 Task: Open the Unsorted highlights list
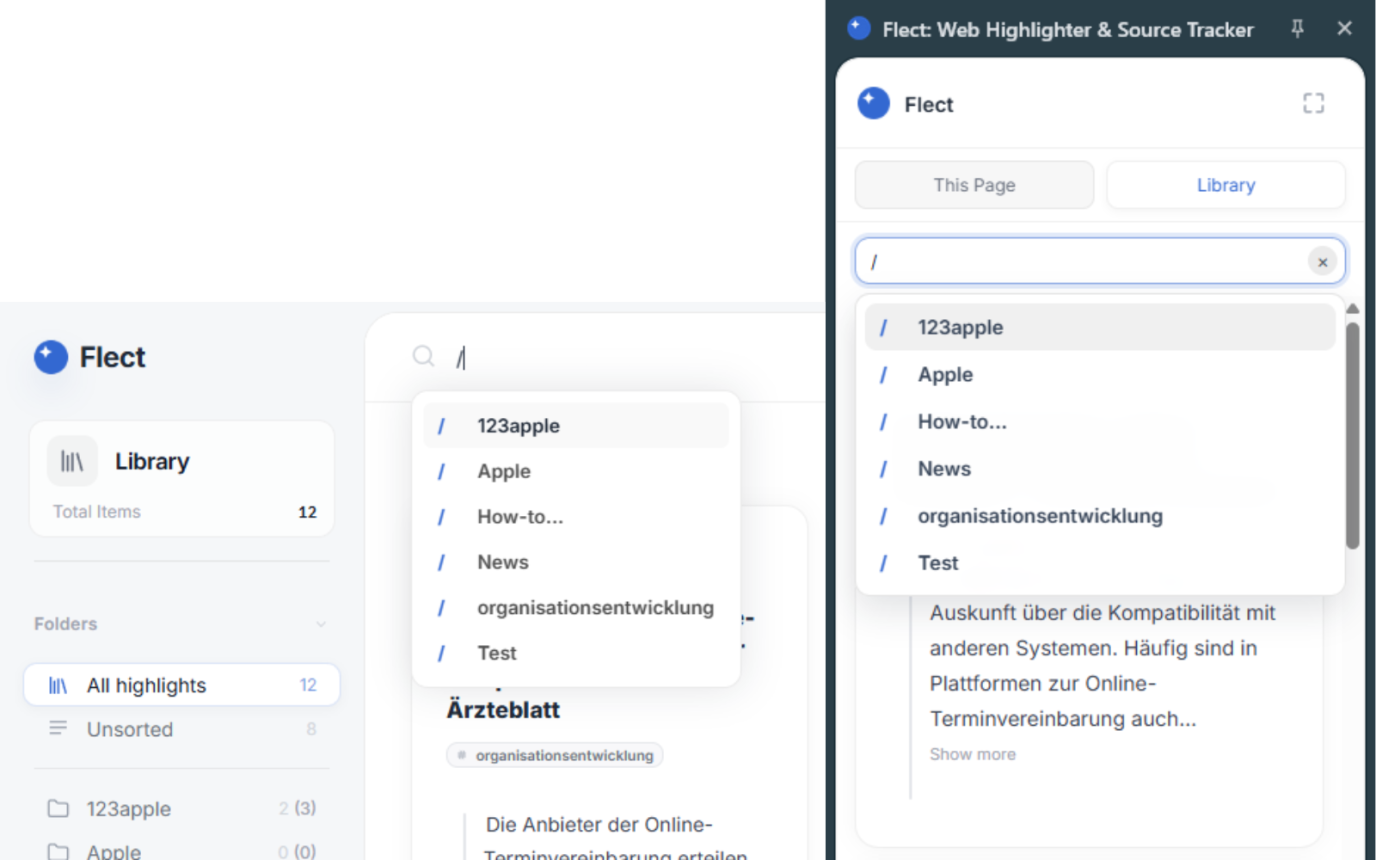click(130, 730)
